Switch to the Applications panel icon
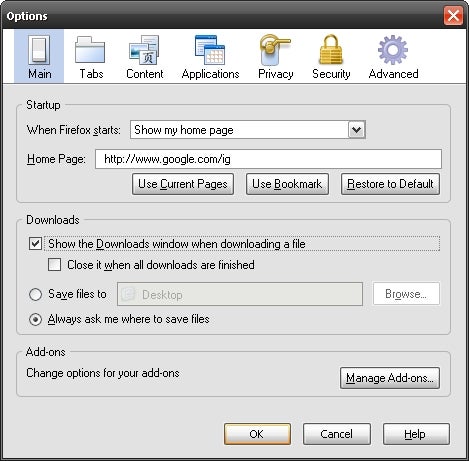This screenshot has height=461, width=469. [x=210, y=50]
